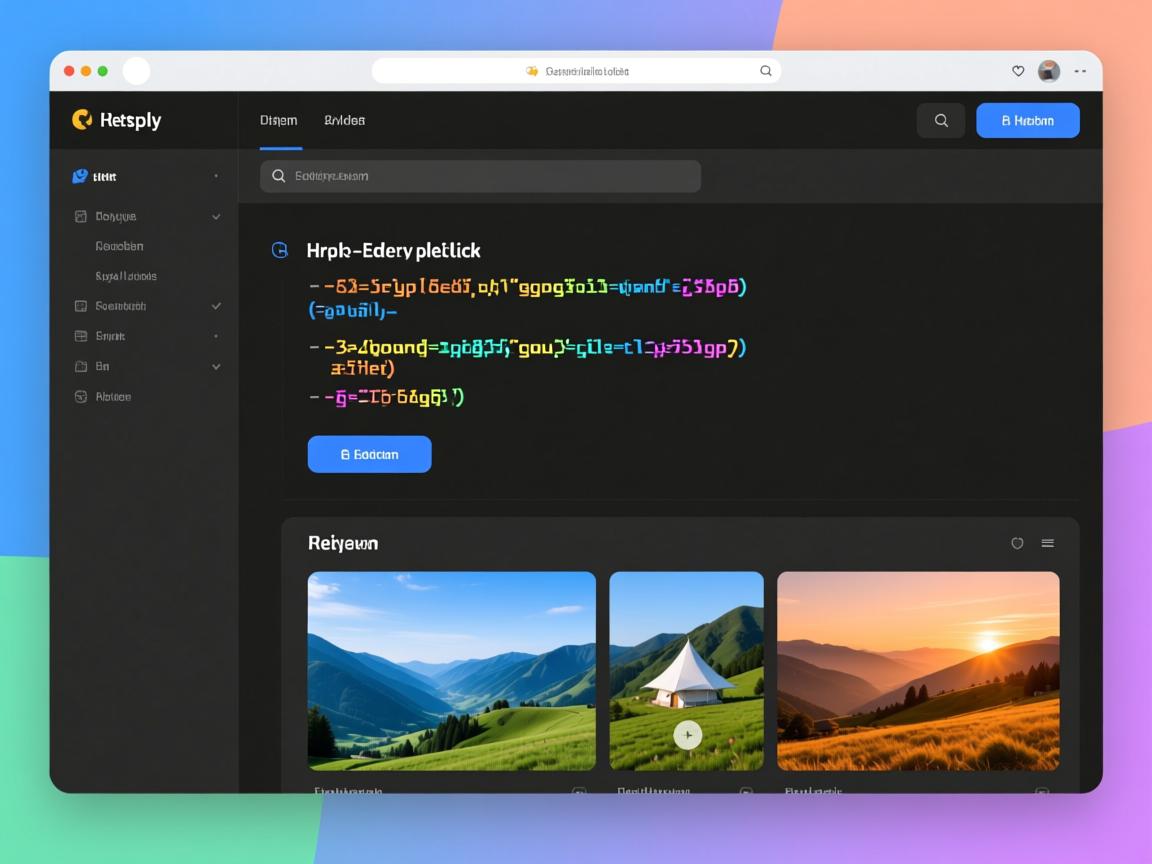
Task: Click the blue button below the code block
Action: click(x=369, y=454)
